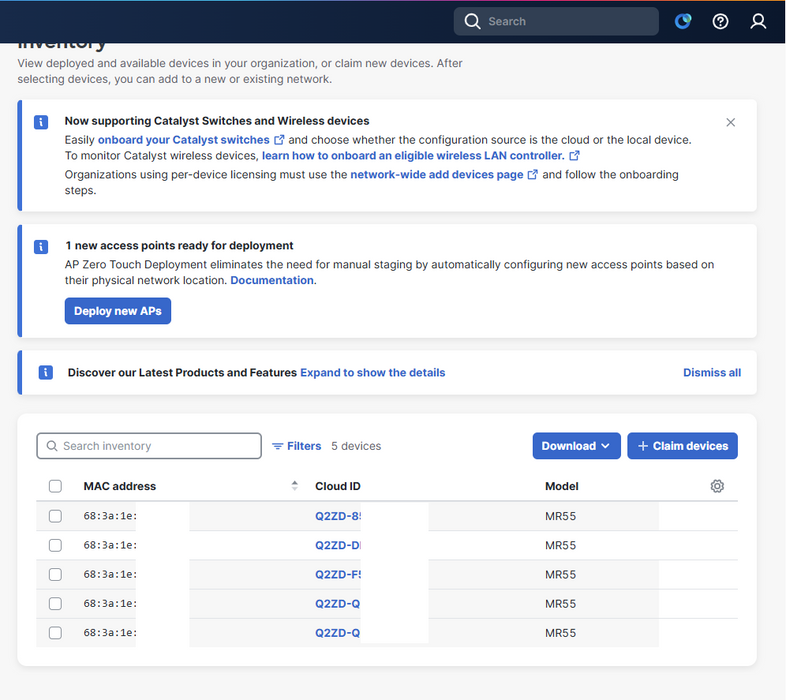Open the Download dropdown button
Screen dimensions: 786x700
(x=576, y=446)
